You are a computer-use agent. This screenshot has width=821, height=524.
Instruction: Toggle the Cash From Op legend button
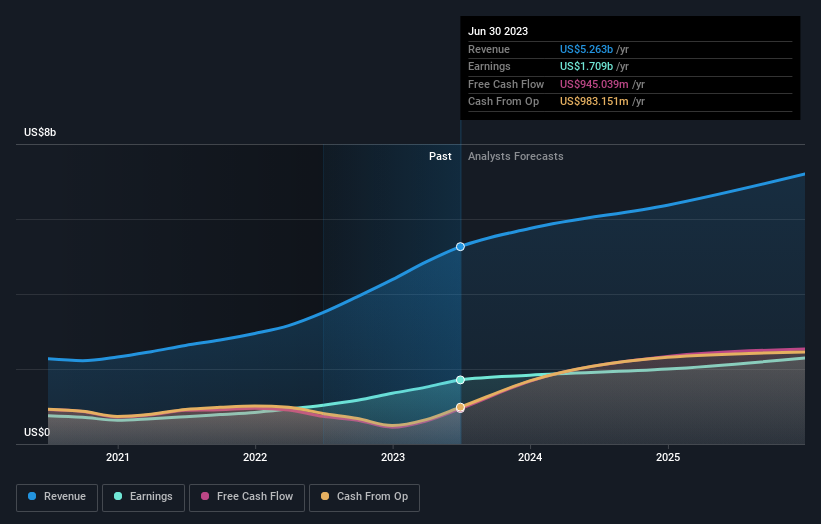pyautogui.click(x=364, y=497)
